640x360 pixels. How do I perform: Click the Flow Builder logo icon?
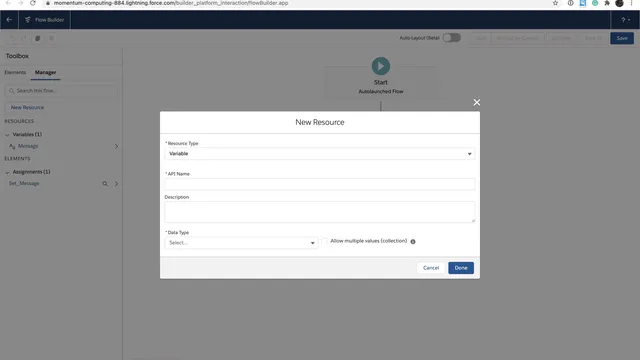28,20
